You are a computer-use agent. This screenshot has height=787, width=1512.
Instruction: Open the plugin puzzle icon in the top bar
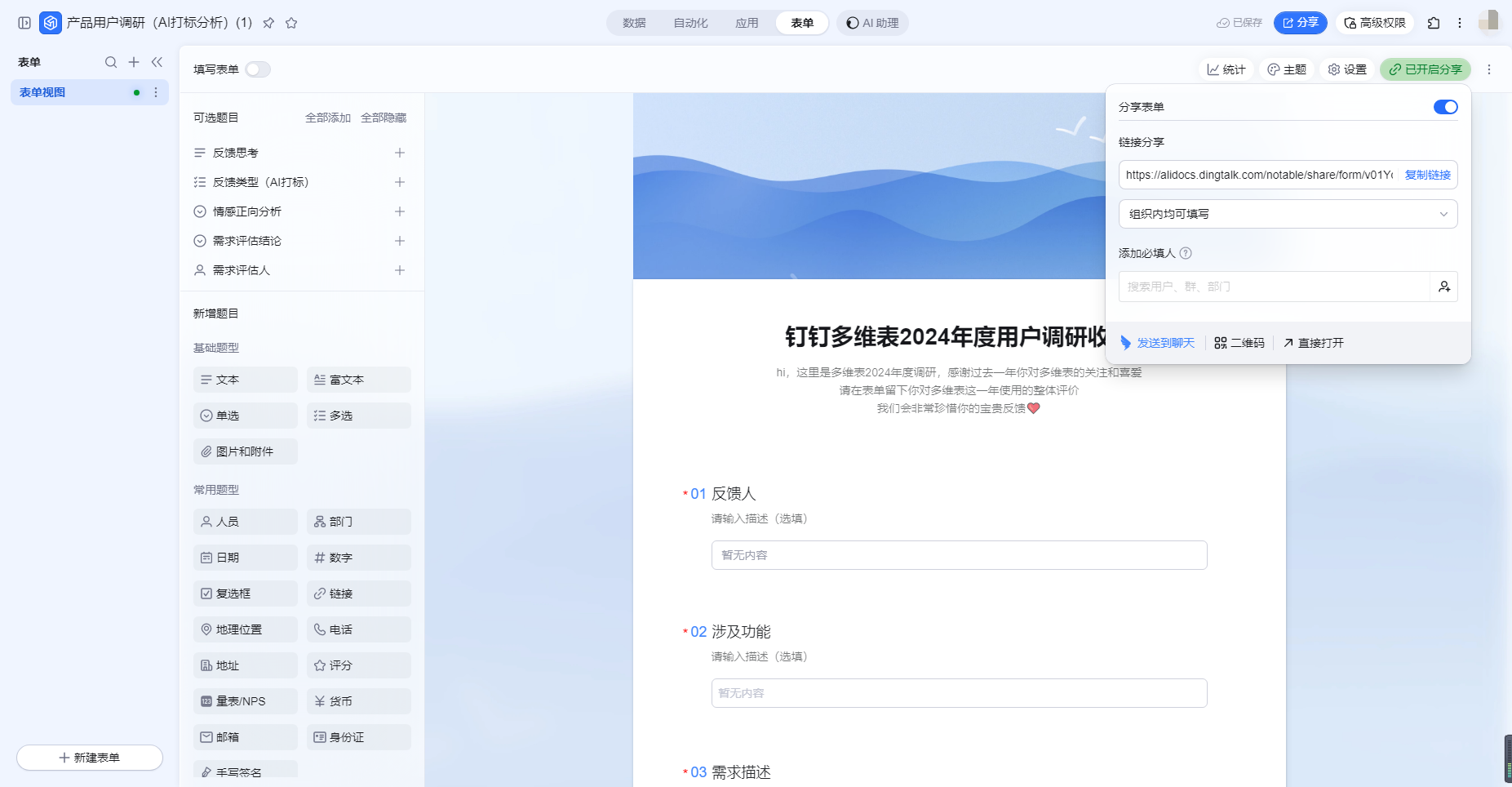1434,23
